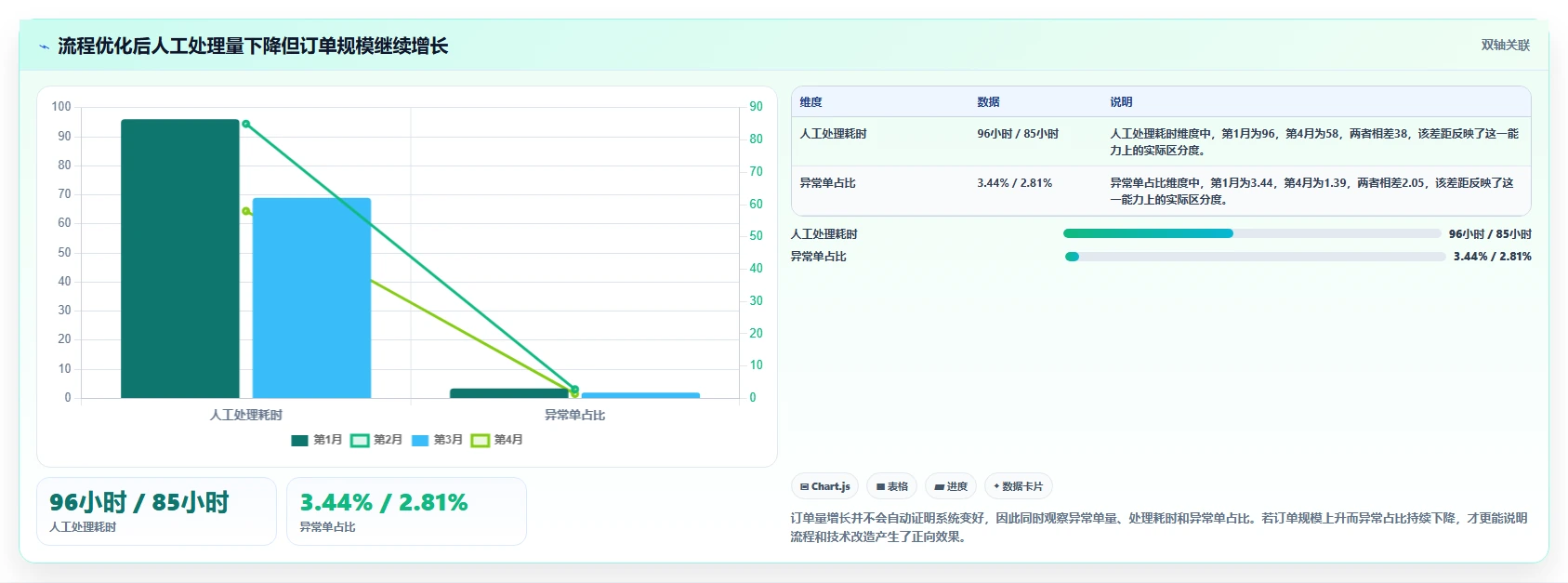Click the 人工处理耗时 progress label
This screenshot has height=583, width=1568.
(824, 234)
